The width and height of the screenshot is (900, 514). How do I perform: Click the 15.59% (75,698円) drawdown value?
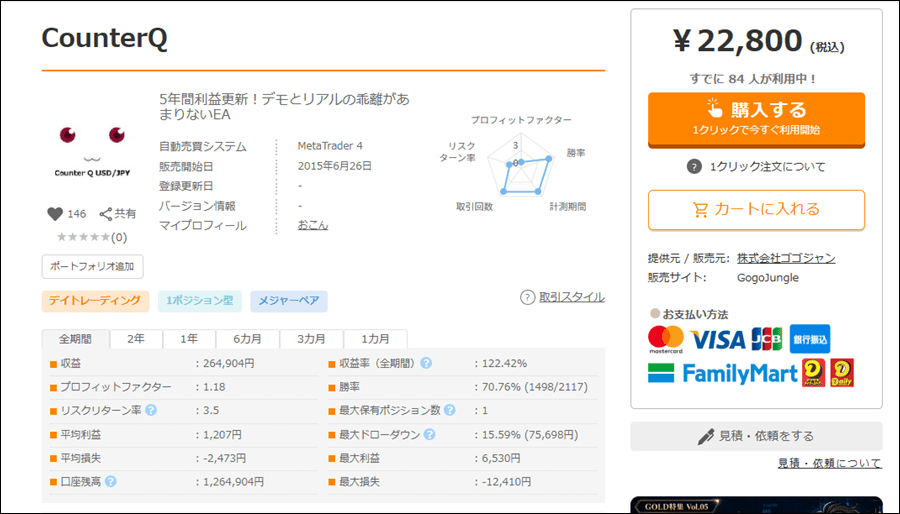tap(530, 435)
